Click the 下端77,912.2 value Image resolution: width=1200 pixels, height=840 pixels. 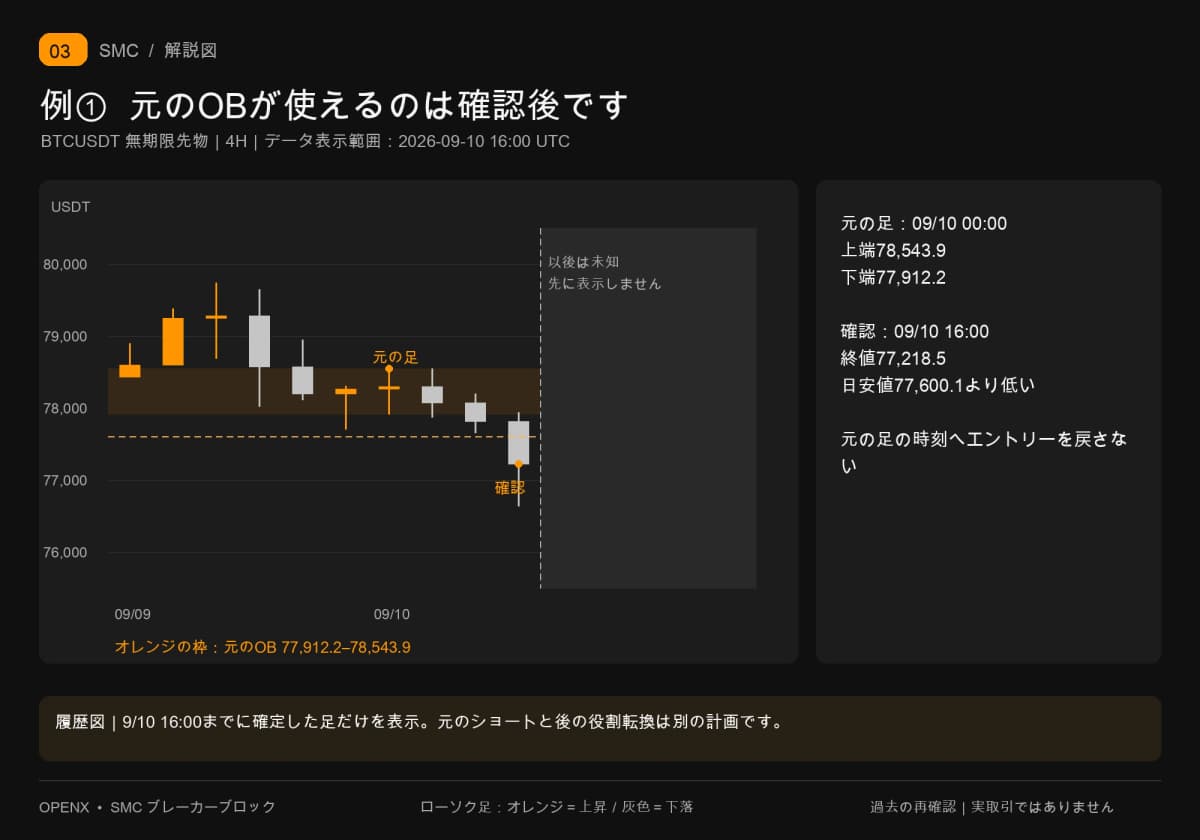click(893, 278)
